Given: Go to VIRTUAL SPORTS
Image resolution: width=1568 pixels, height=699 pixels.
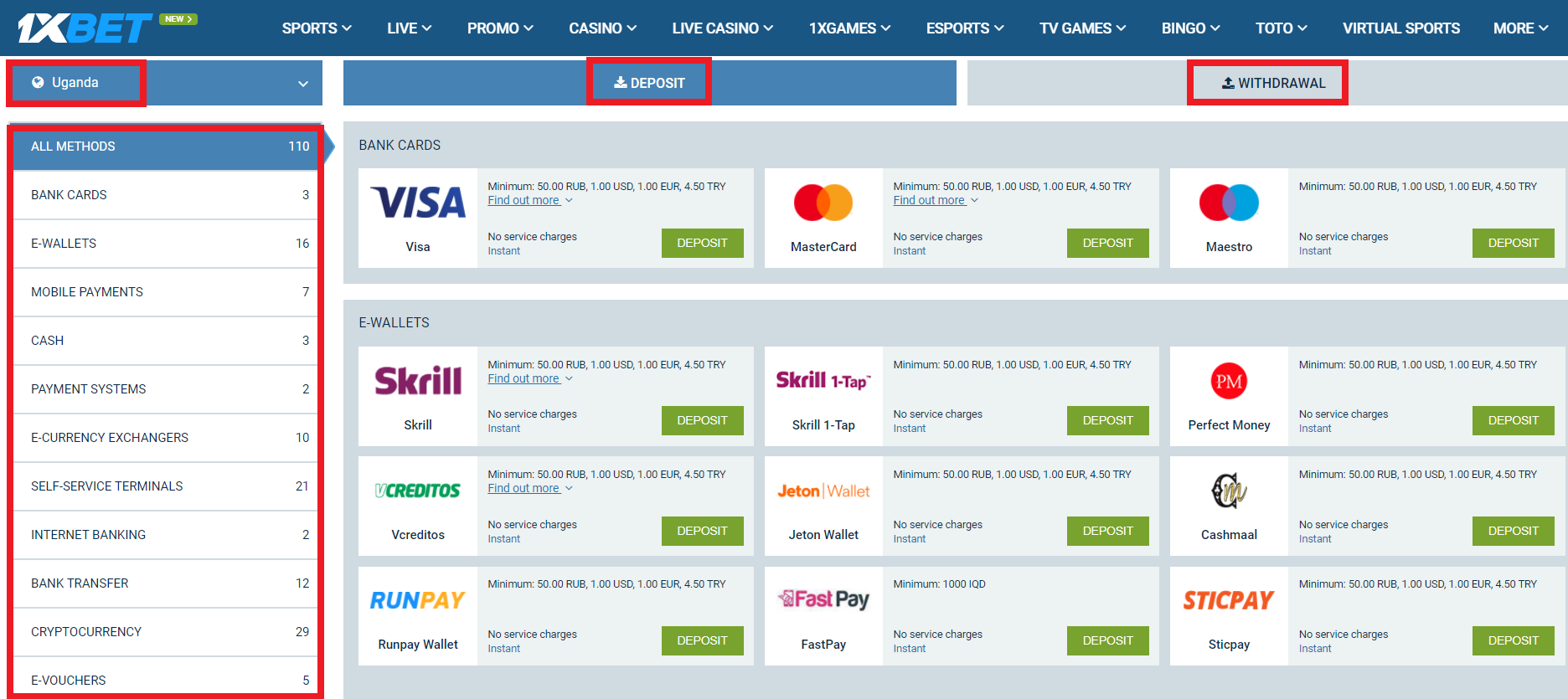Looking at the screenshot, I should pos(1401,28).
